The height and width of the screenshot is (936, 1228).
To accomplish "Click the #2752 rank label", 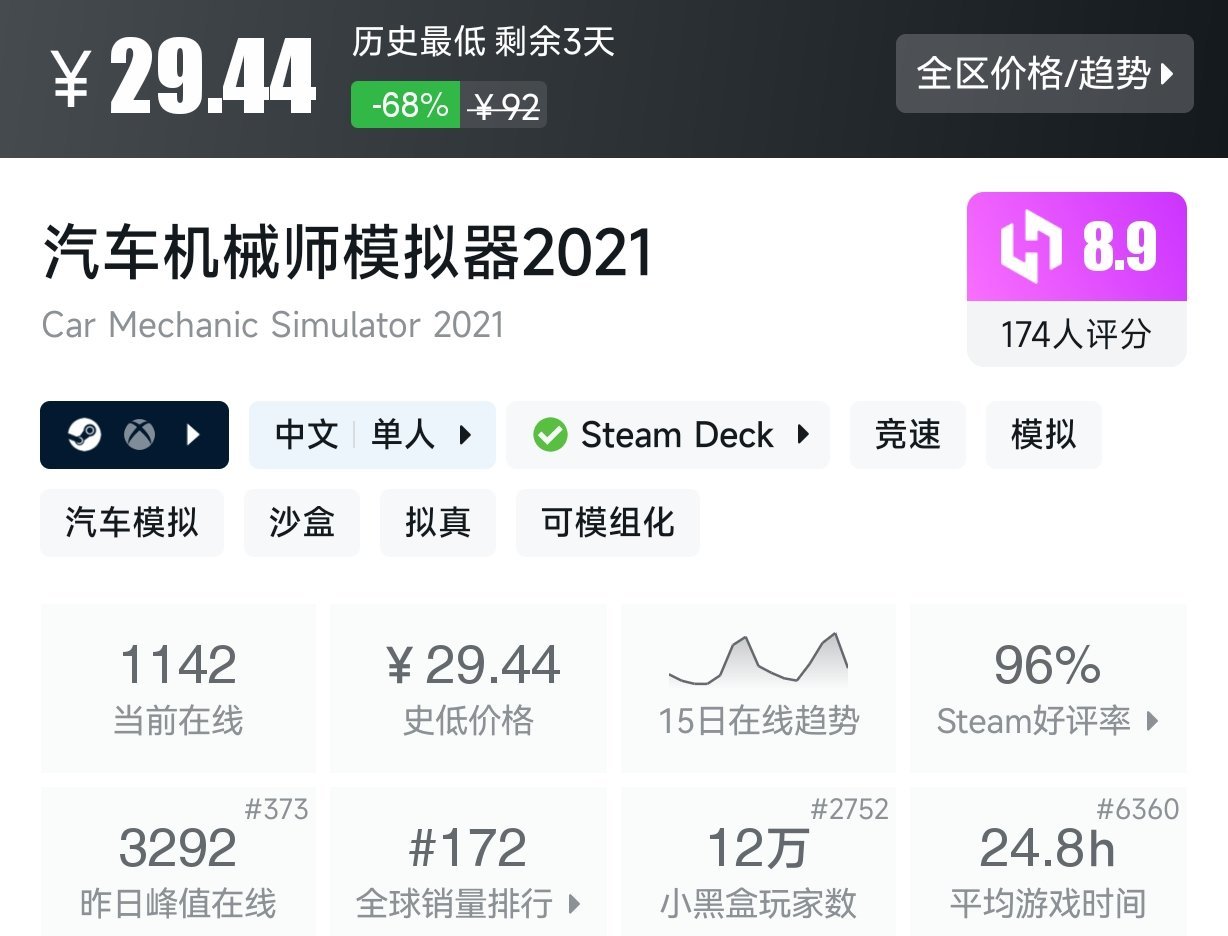I will (849, 809).
